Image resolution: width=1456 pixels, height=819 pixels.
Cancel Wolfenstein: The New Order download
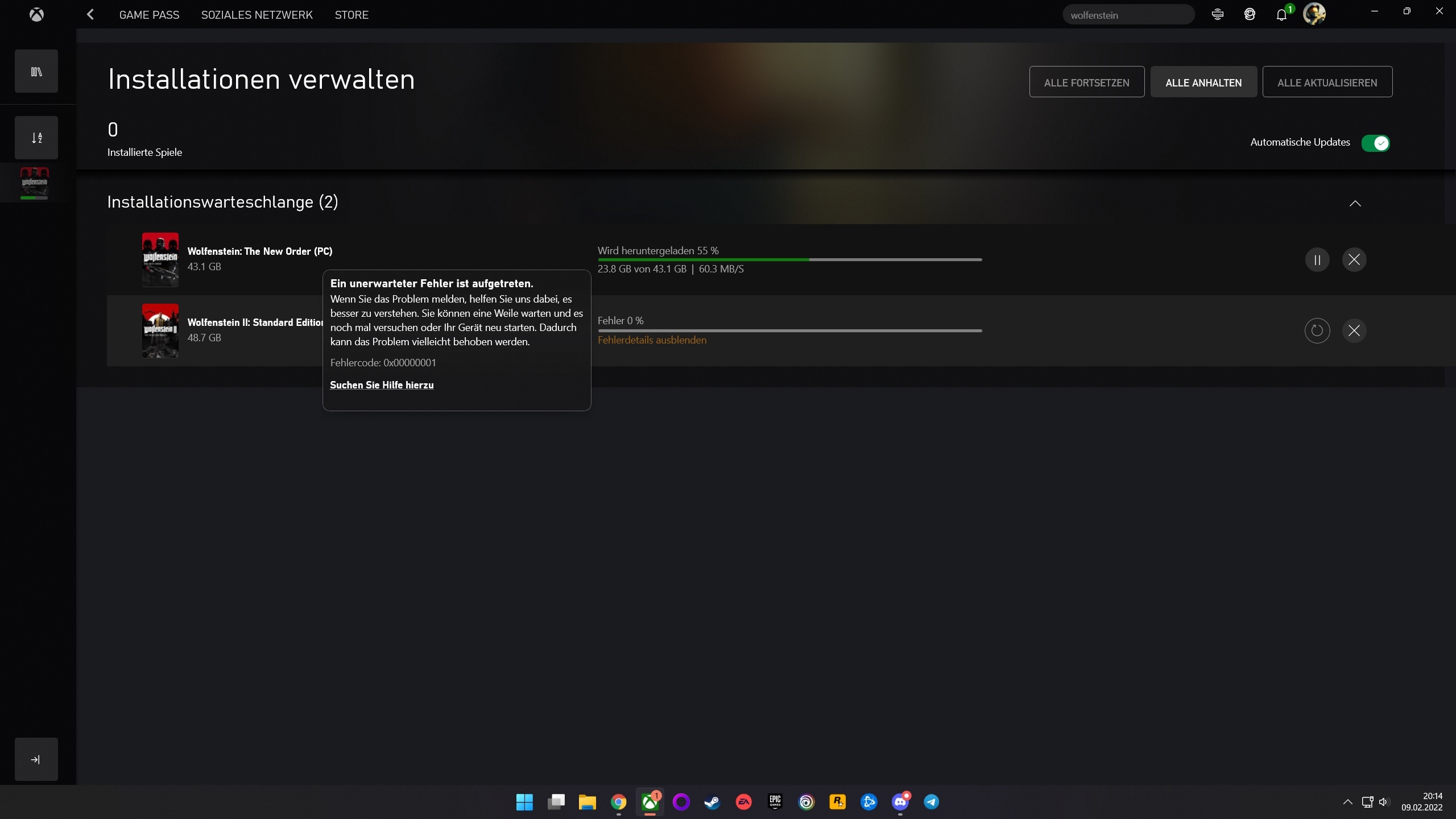(1354, 260)
